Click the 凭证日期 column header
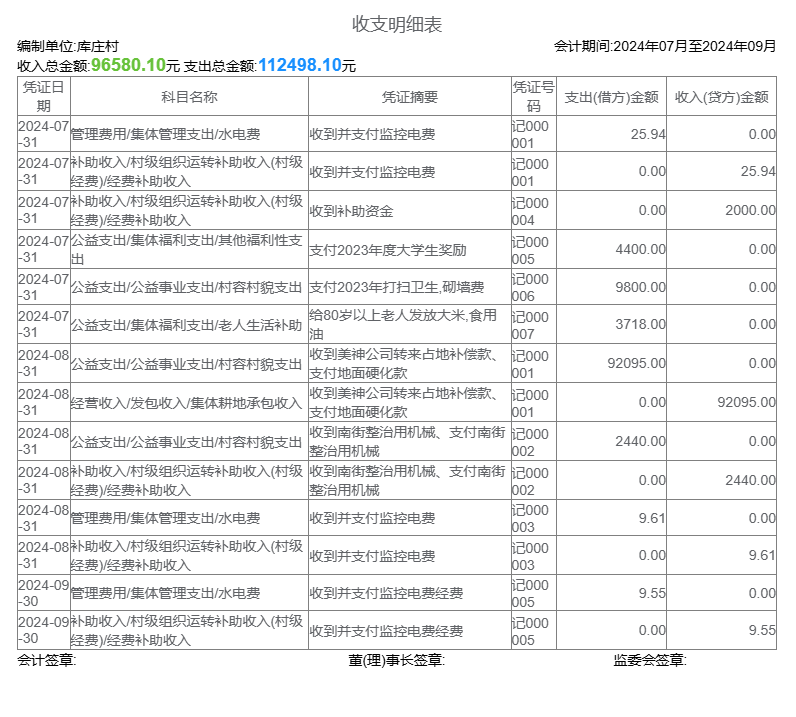This screenshot has width=796, height=717. point(44,97)
